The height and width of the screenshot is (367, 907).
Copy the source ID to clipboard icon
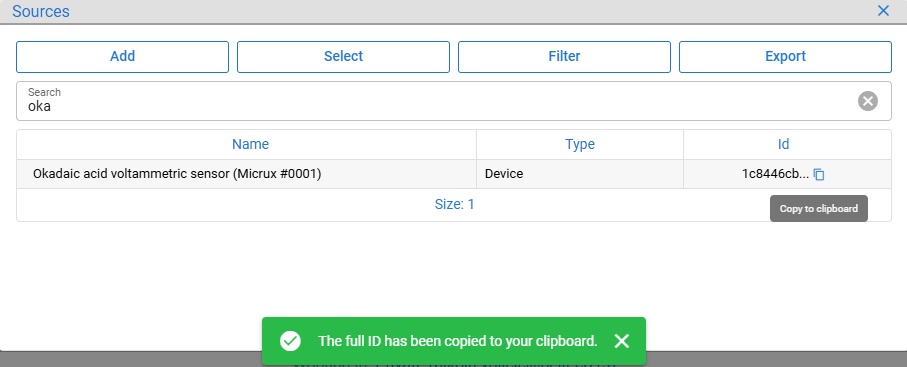(818, 174)
